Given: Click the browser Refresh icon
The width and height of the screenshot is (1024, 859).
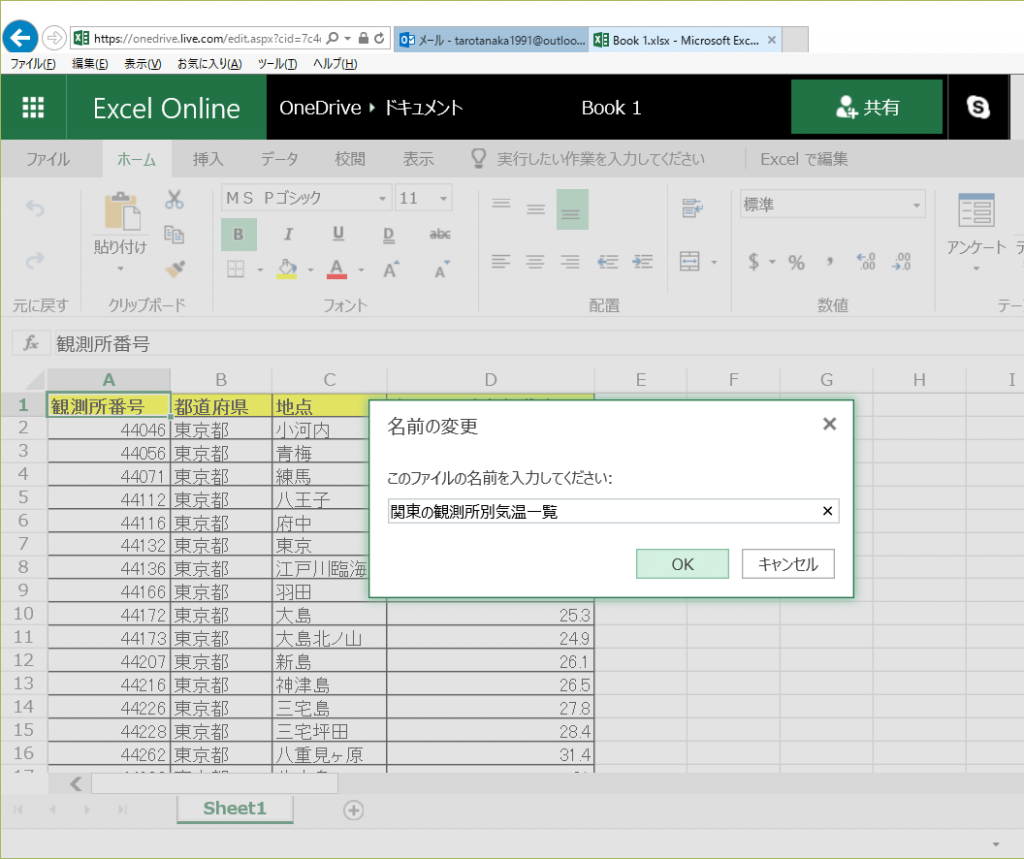Looking at the screenshot, I should [x=379, y=38].
